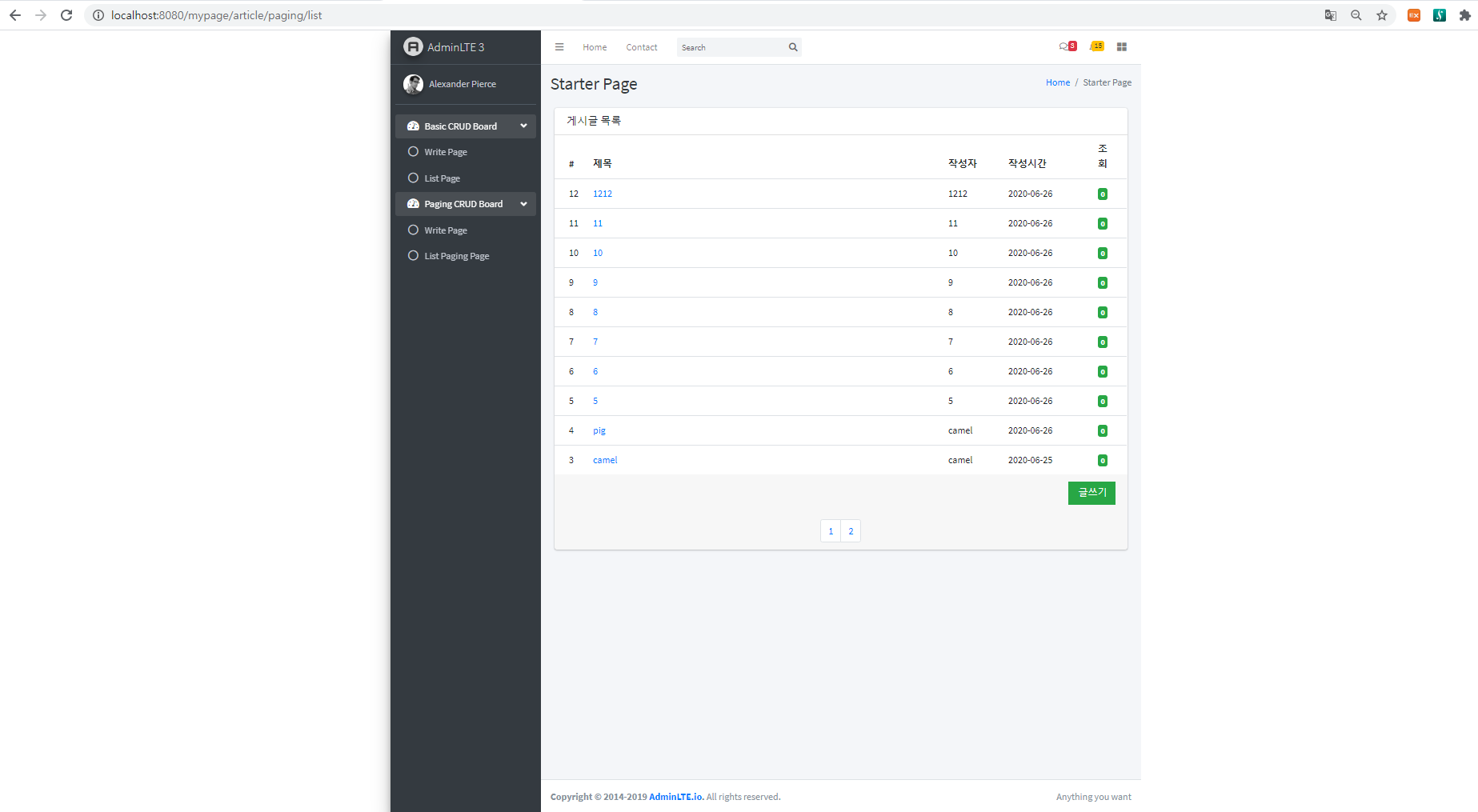Click browser forward arrow

click(x=41, y=15)
